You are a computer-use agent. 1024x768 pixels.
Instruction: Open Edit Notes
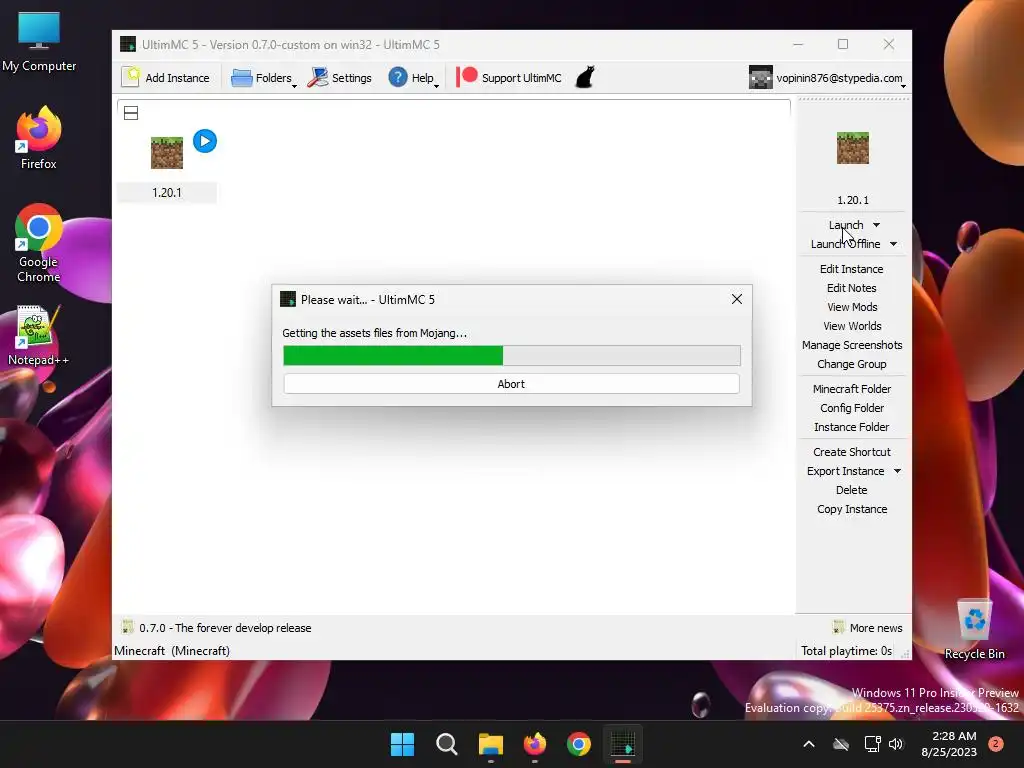[852, 288]
